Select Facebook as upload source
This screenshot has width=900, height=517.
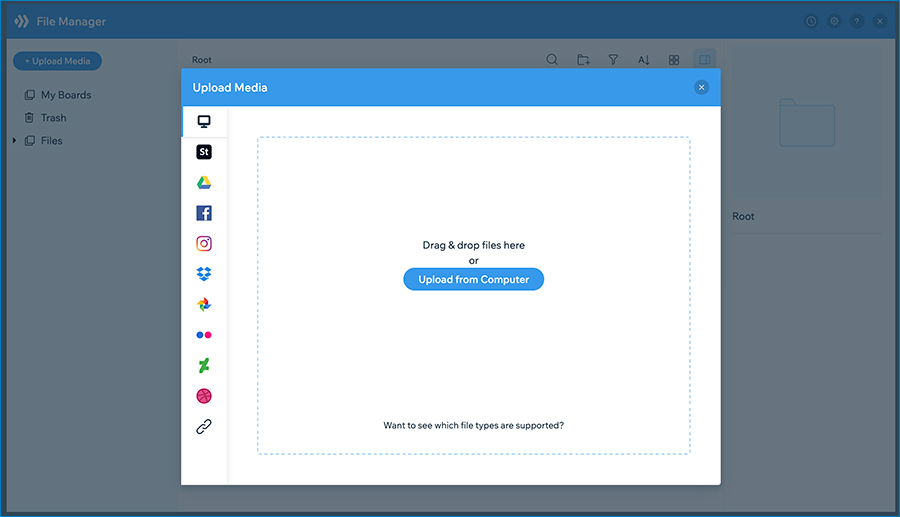[x=204, y=213]
